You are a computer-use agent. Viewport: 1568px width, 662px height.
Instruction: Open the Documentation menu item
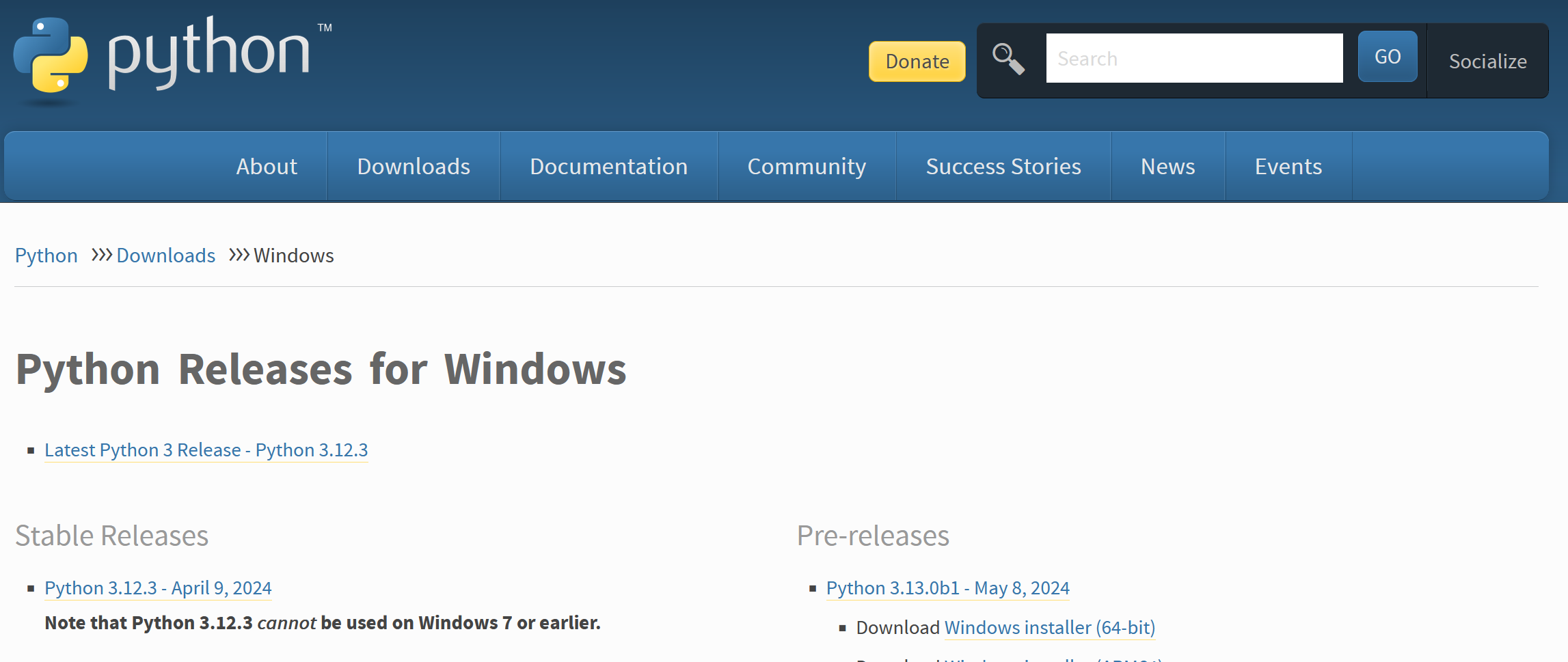(x=609, y=167)
